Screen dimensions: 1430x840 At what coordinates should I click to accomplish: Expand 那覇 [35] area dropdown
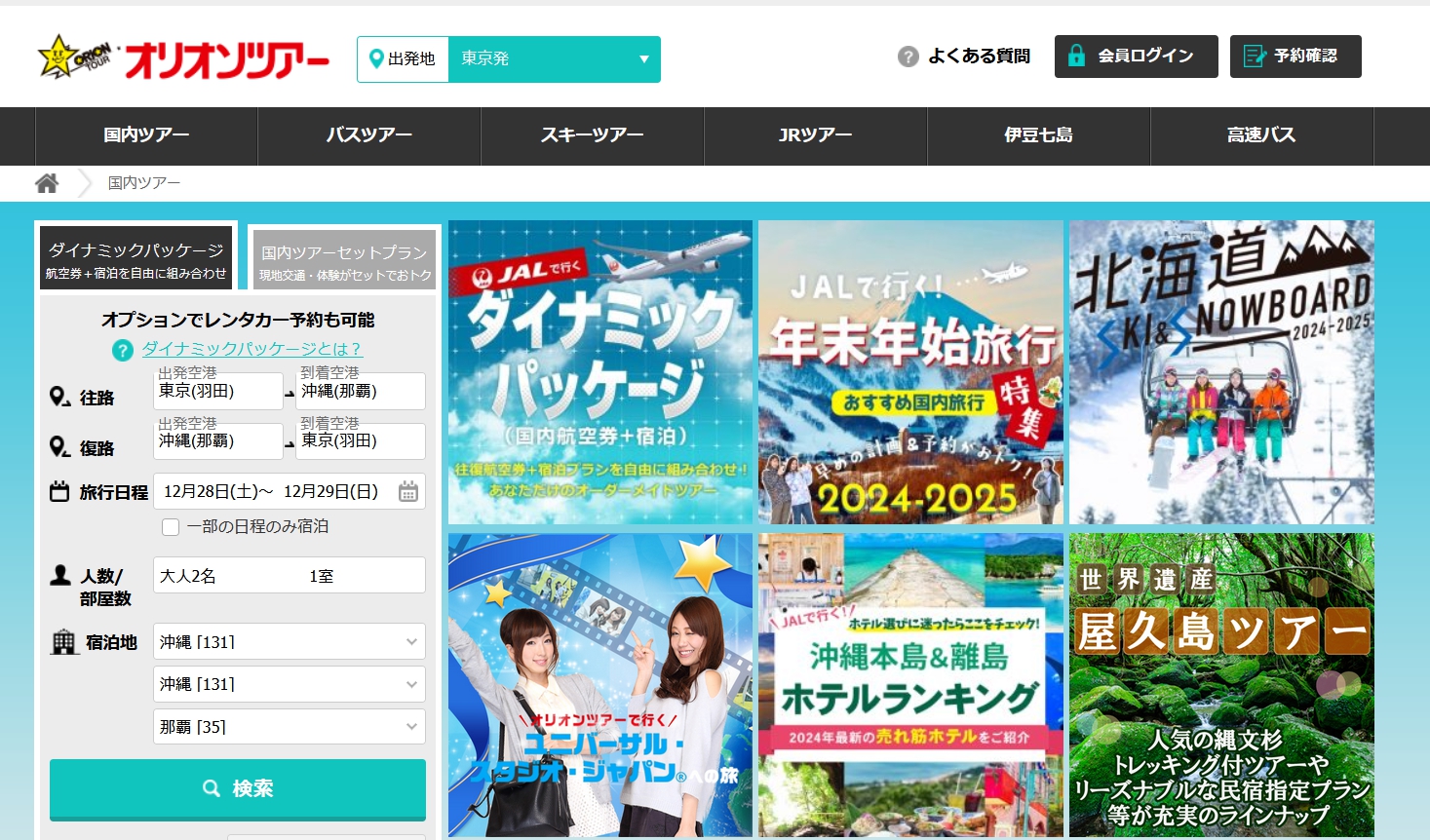[x=290, y=727]
